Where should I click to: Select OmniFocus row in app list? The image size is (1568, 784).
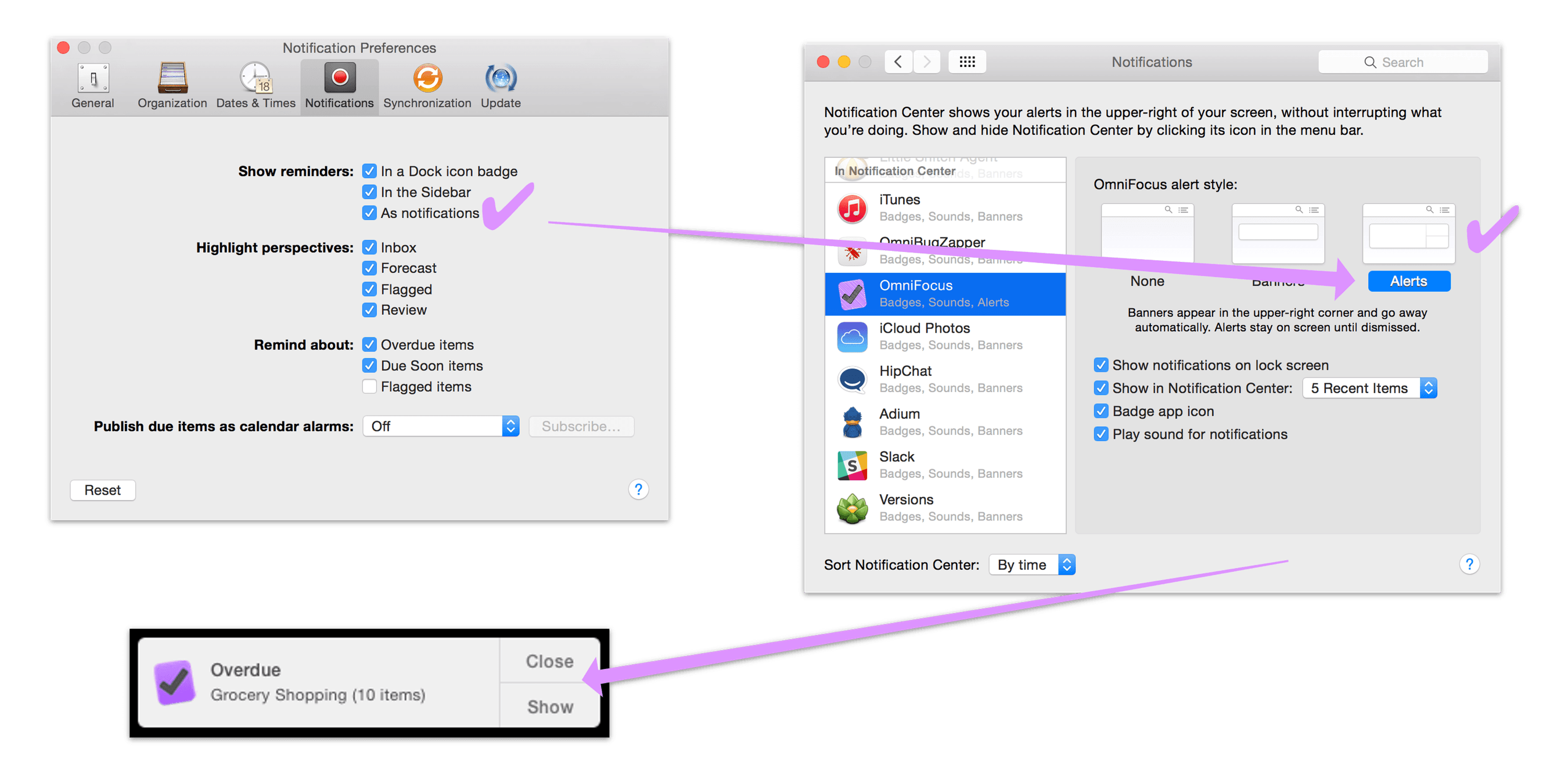[945, 294]
